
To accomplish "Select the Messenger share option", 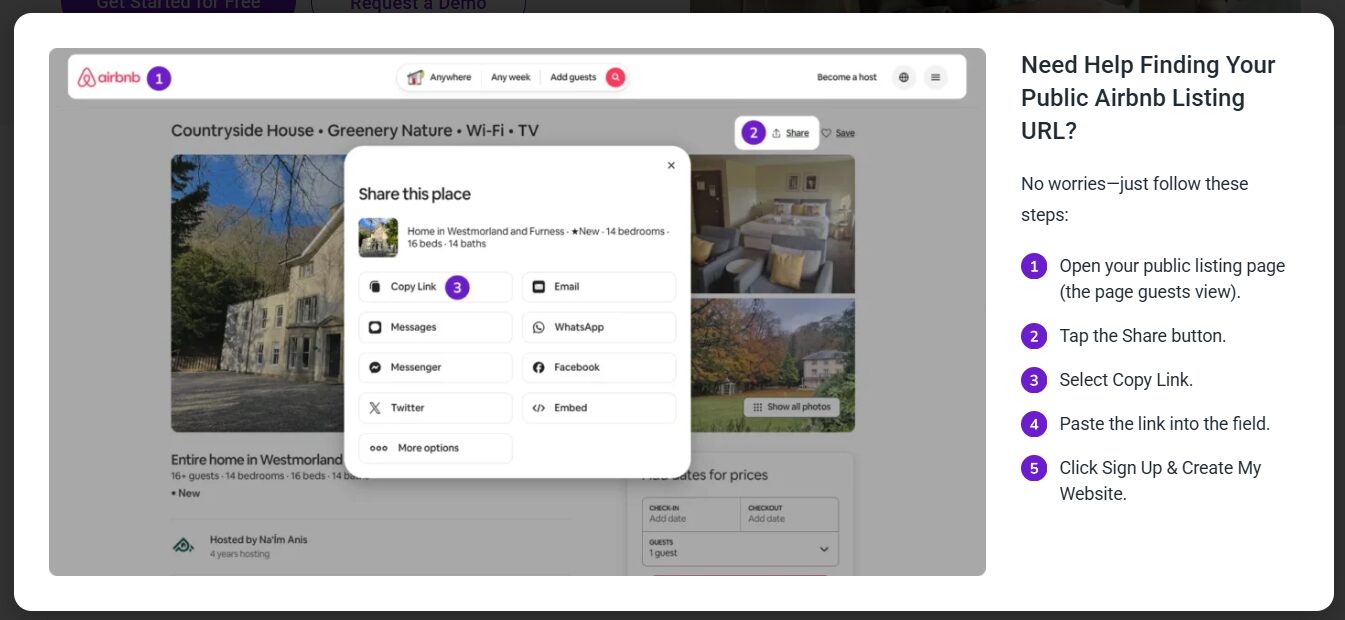I will (435, 367).
